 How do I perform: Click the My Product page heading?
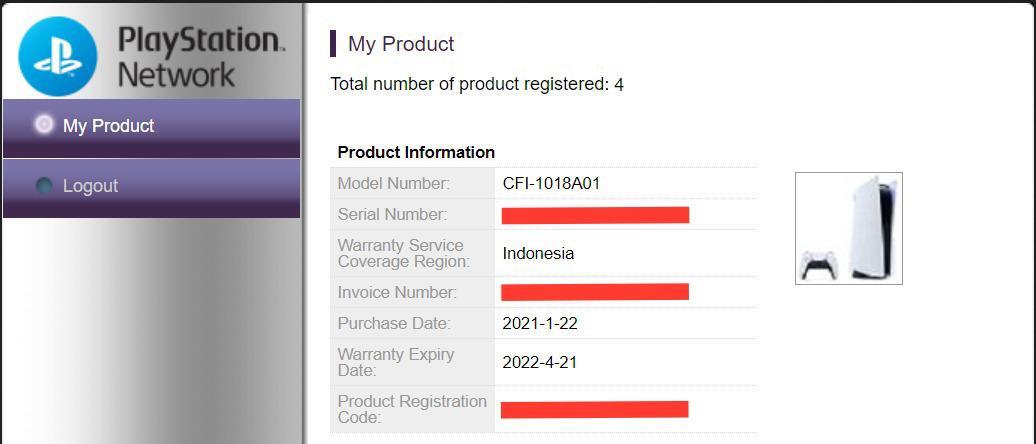401,44
